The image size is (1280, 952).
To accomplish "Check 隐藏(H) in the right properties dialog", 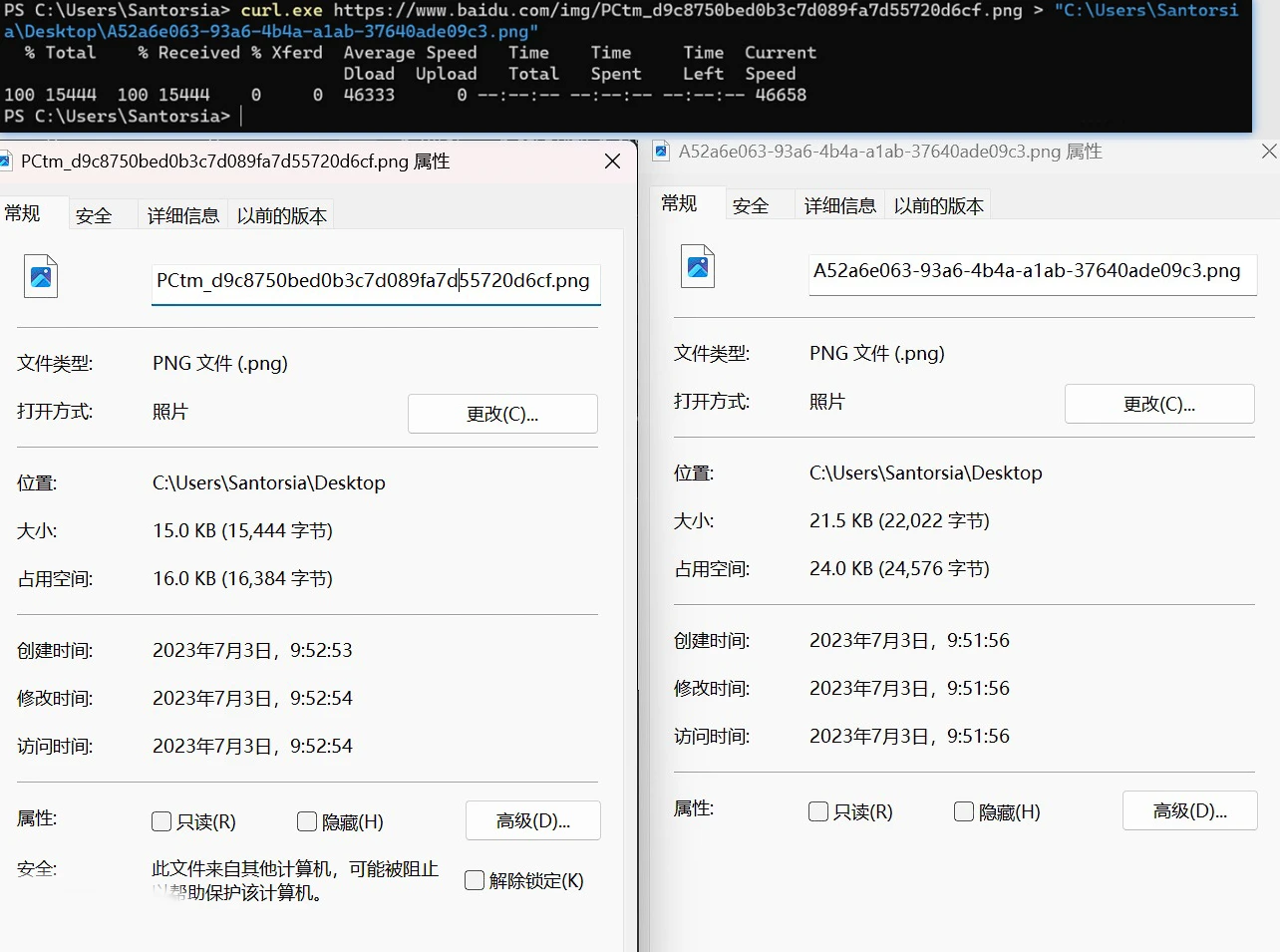I will [x=964, y=811].
